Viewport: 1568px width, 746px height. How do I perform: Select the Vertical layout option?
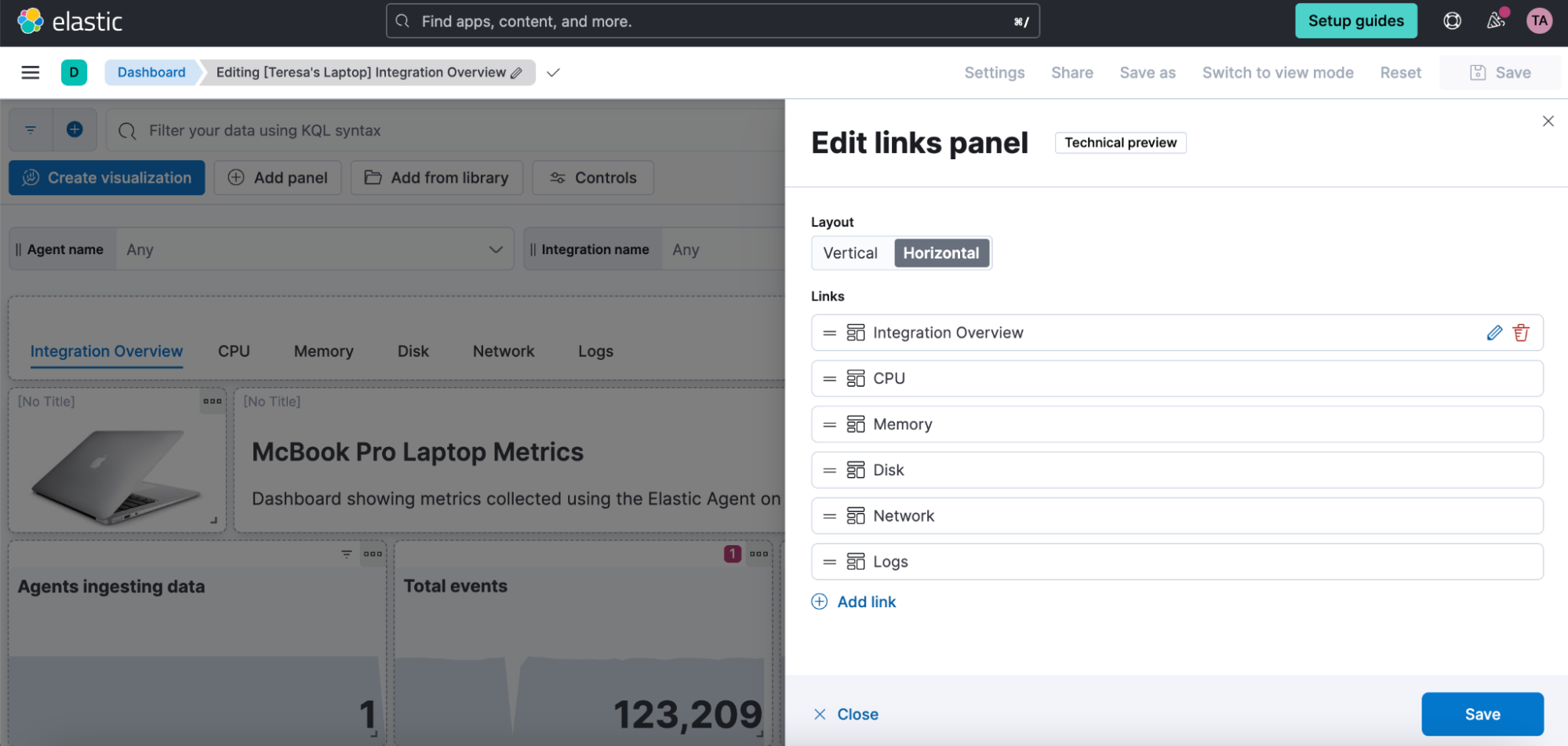850,253
